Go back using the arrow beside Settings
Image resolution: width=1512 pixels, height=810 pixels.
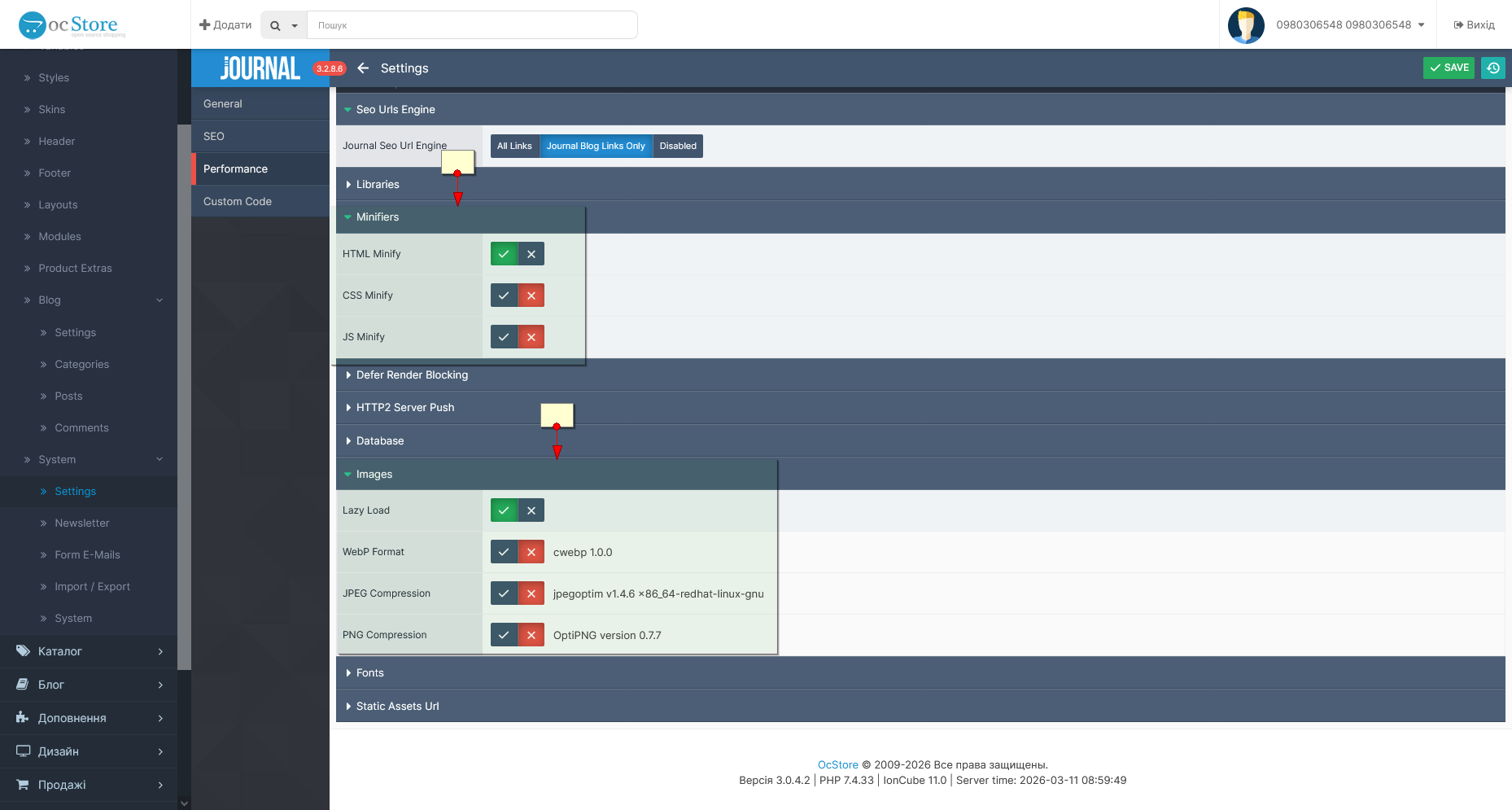(363, 68)
